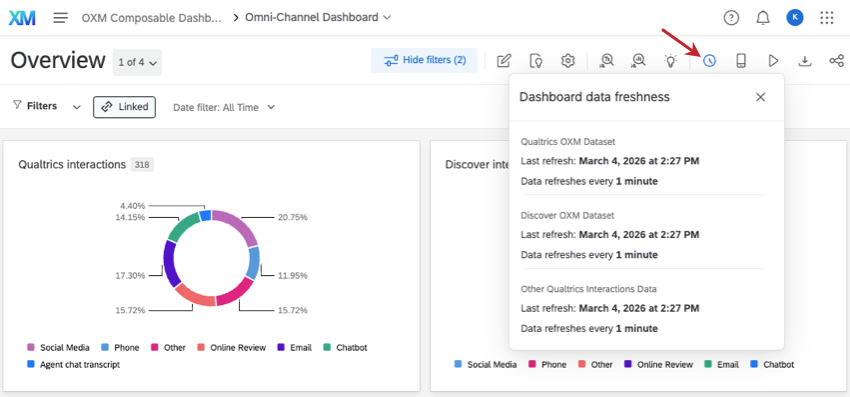Click the Discover OXM Dataset heading
Screen dimensions: 850x397
(568, 215)
